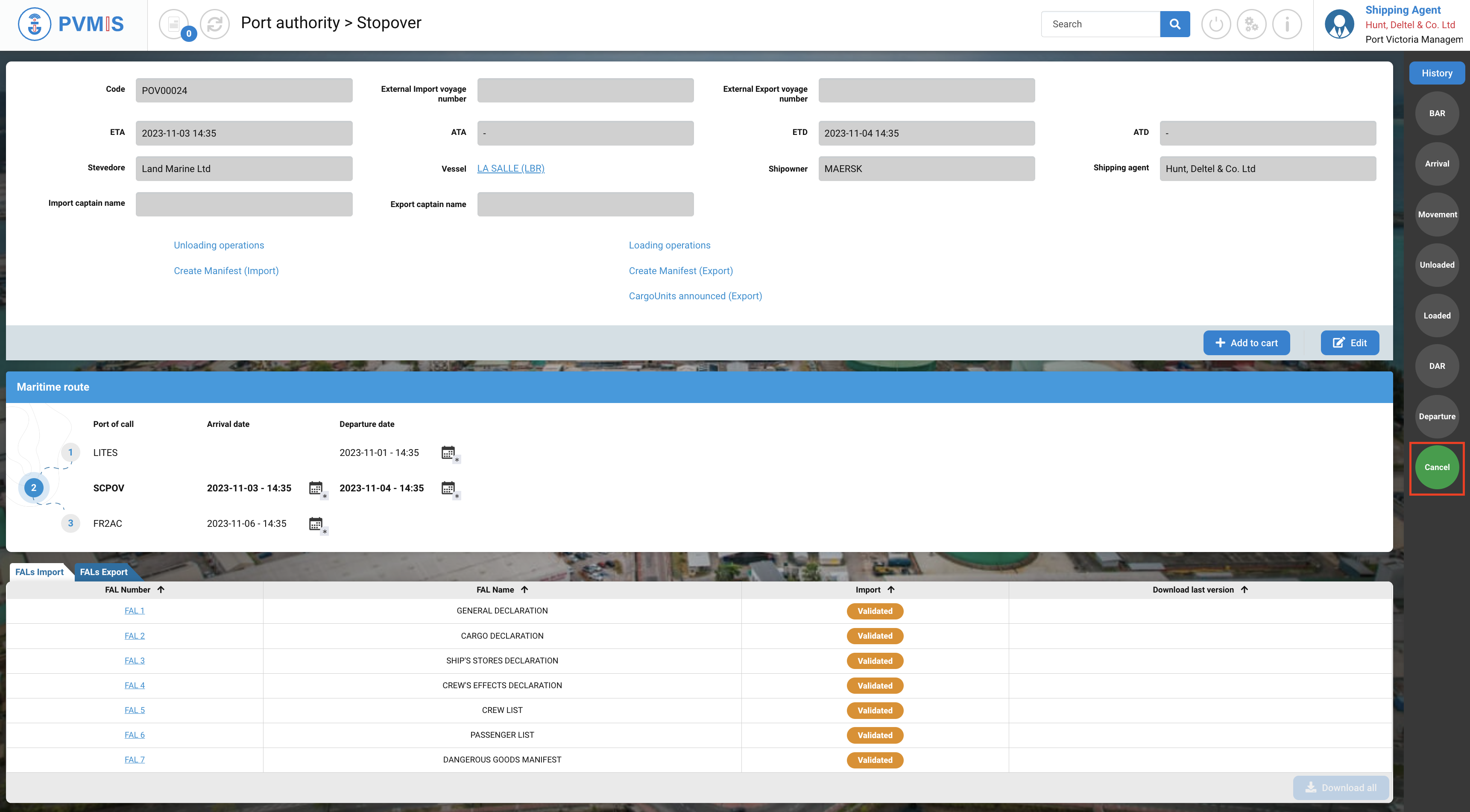Open calendar for SCPOV arrival date
This screenshot has width=1470, height=812.
coord(316,488)
